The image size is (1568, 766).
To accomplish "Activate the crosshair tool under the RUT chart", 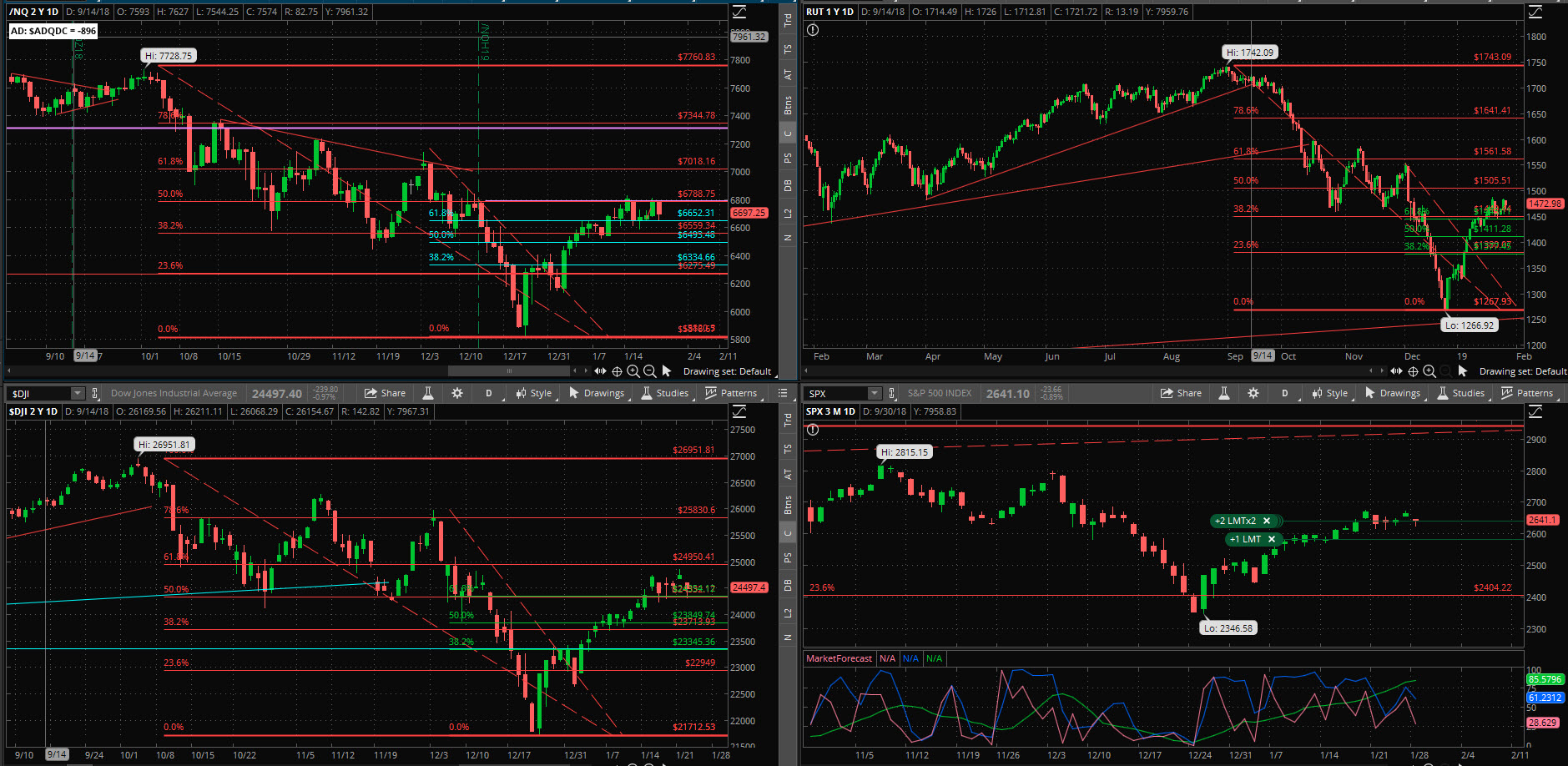I will pos(1413,371).
